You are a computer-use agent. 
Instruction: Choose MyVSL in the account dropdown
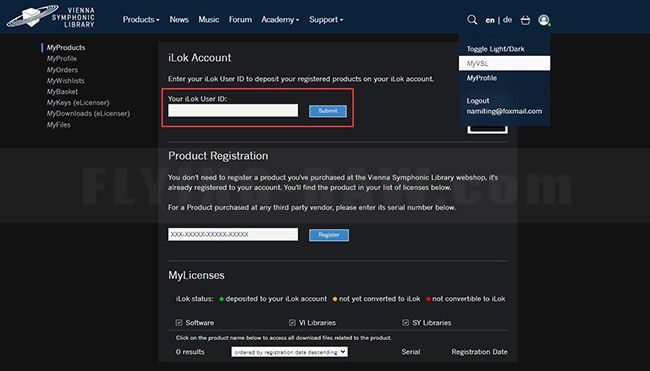click(504, 63)
